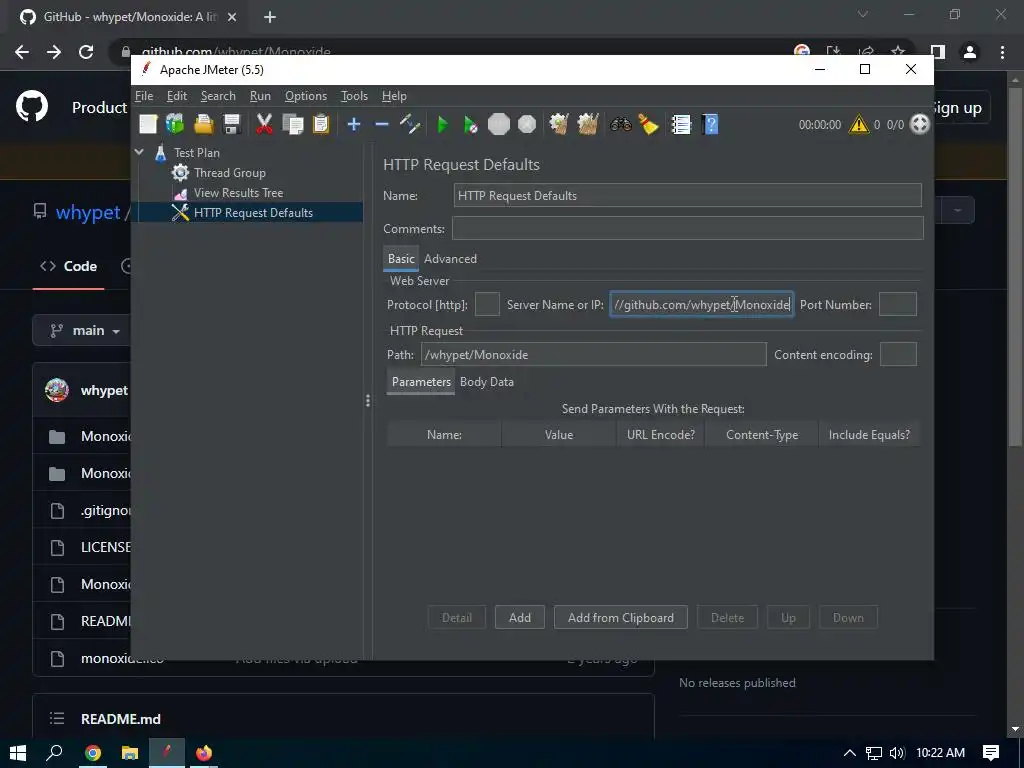Open Windows Start menu
1024x768 pixels.
(18, 753)
